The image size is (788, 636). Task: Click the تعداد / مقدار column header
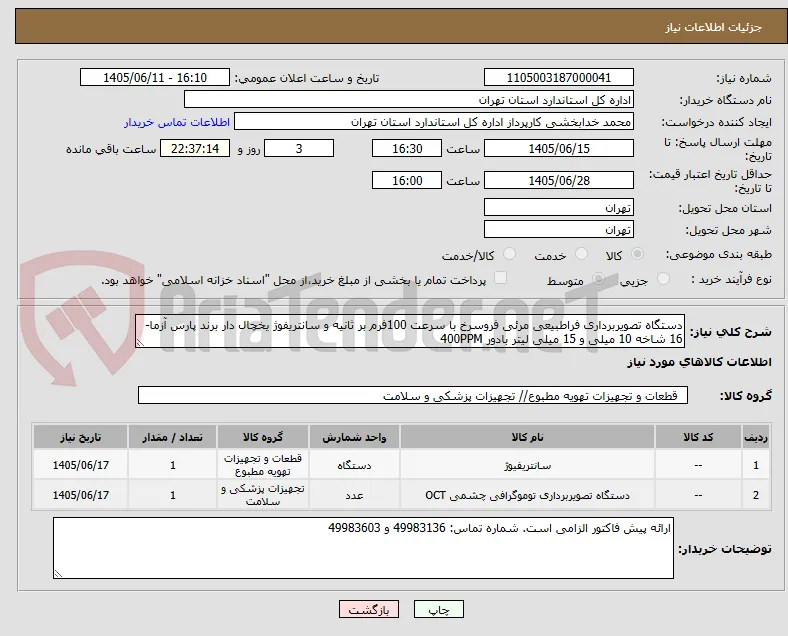tap(172, 437)
